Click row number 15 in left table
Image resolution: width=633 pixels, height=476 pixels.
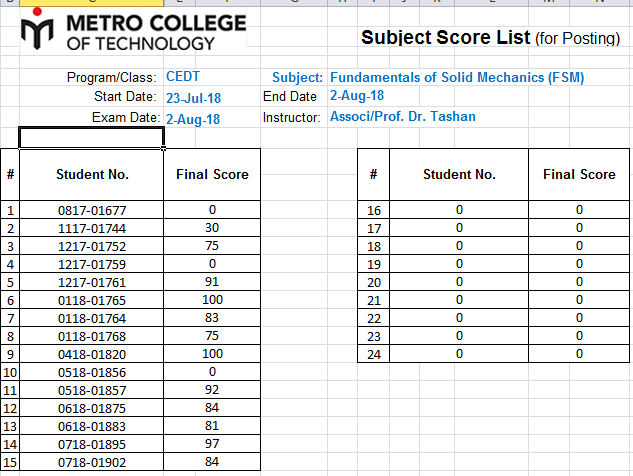tap(10, 462)
